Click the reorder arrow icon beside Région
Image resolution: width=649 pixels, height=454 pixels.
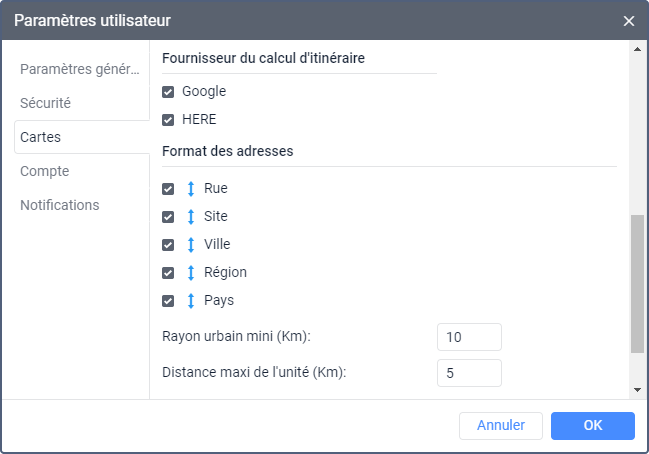(x=191, y=273)
